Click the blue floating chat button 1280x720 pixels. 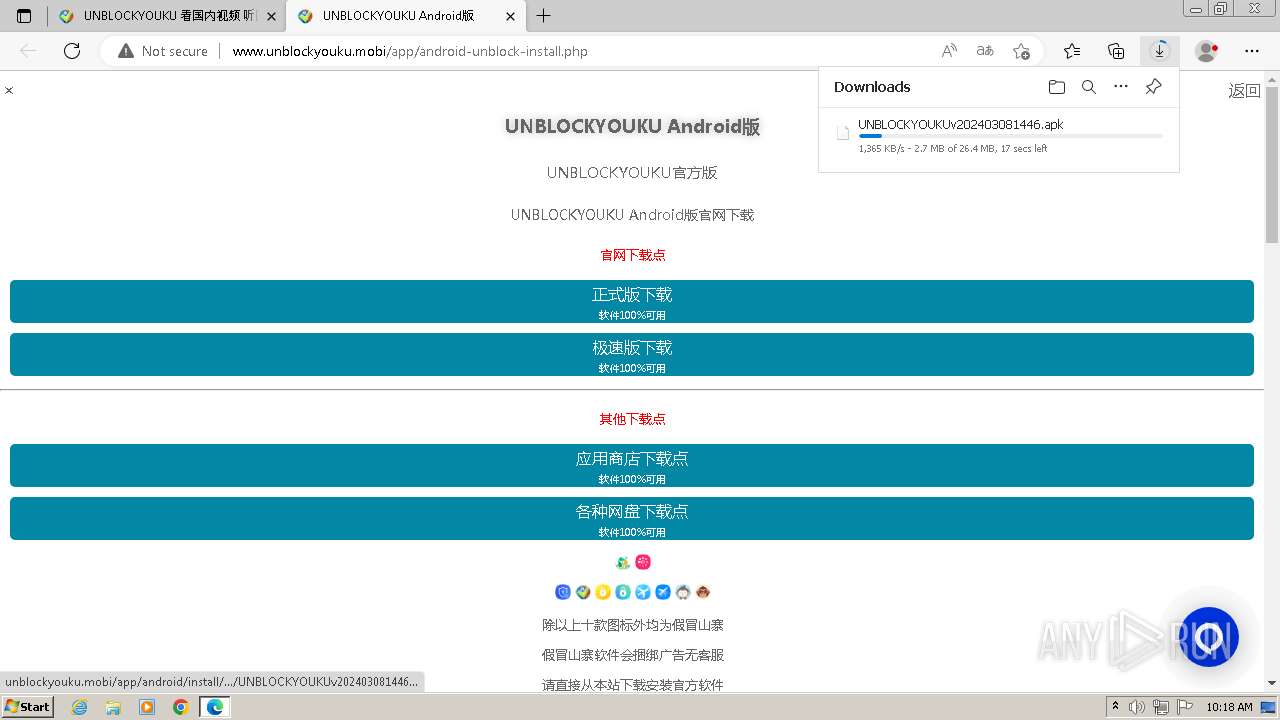1208,637
